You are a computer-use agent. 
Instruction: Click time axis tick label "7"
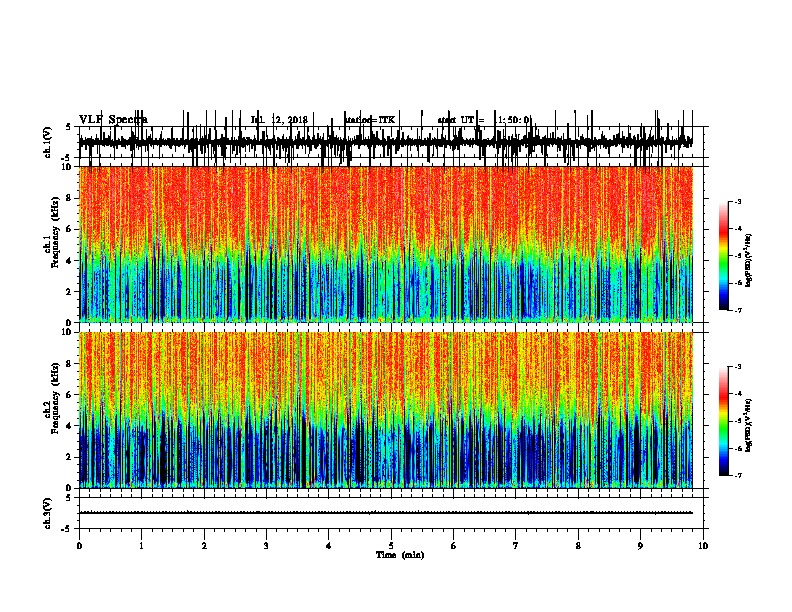516,545
